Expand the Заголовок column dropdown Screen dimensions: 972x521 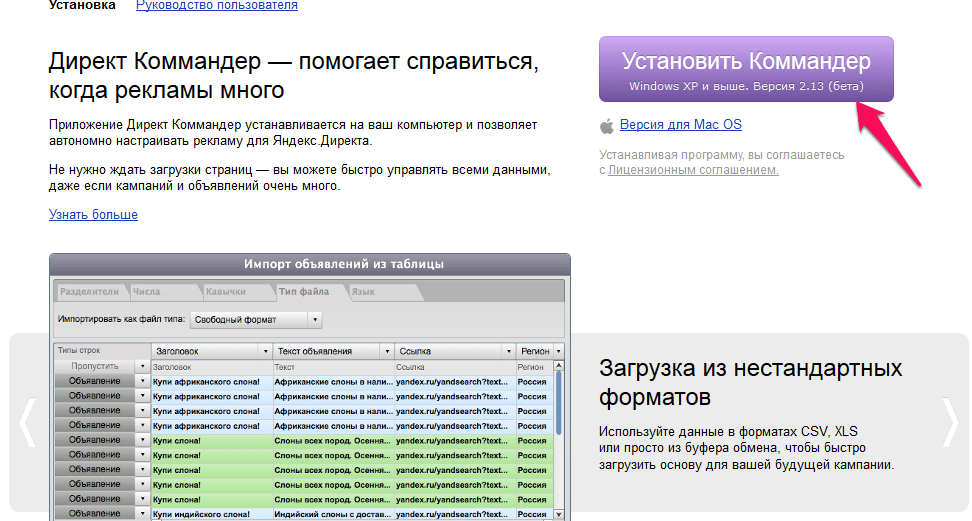coord(265,351)
